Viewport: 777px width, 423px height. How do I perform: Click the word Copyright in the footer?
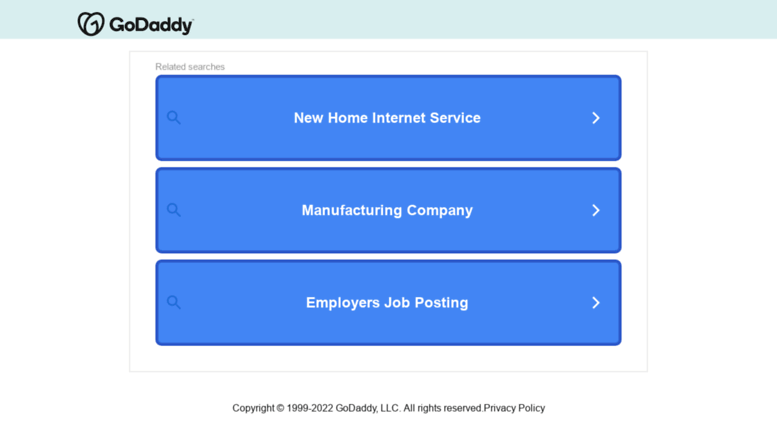pos(253,408)
